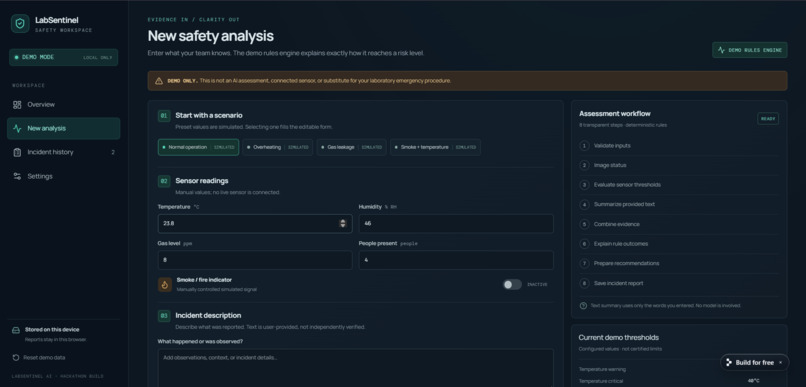
Task: Click the warning triangle icon in demo banner
Action: [159, 81]
